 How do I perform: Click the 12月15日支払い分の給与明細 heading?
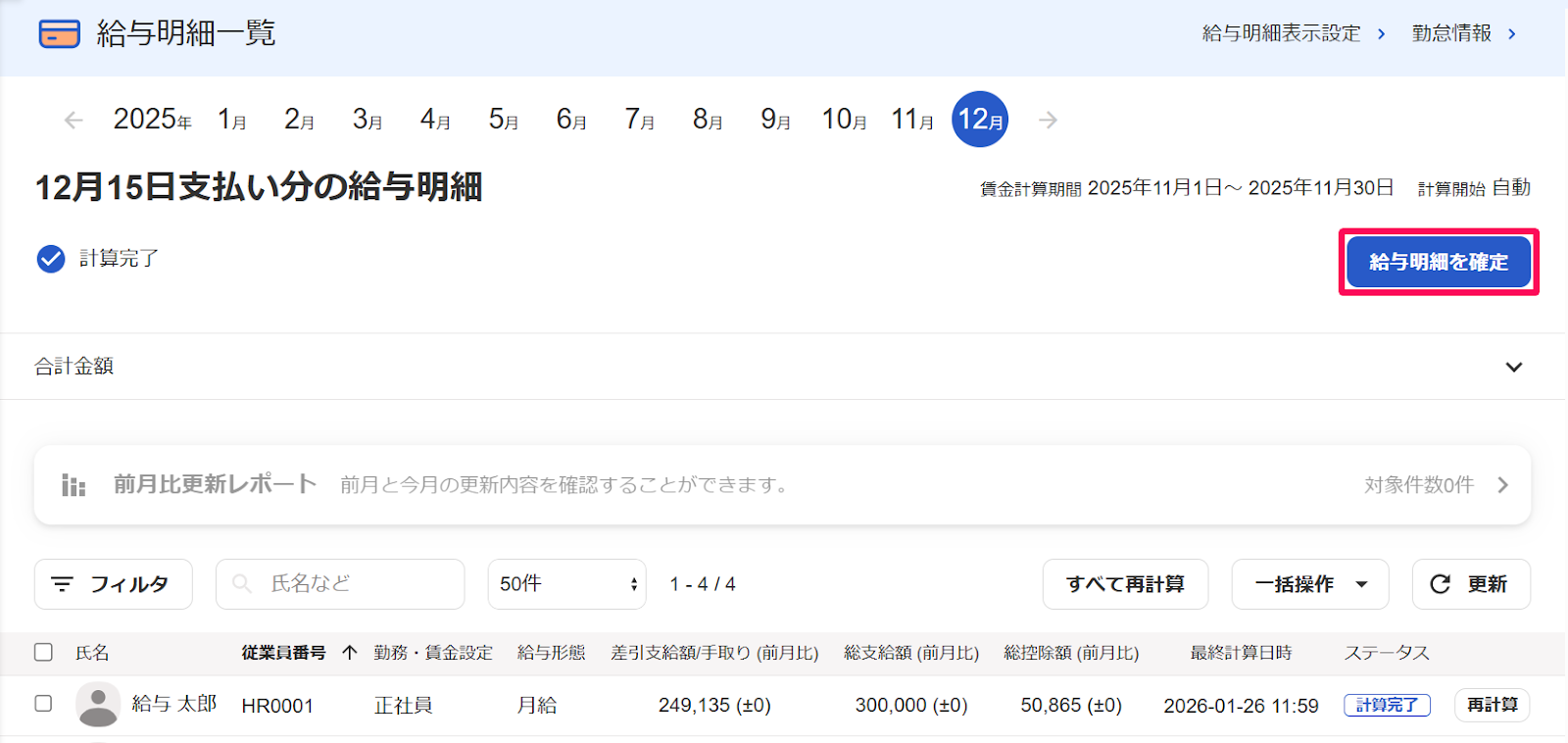259,187
